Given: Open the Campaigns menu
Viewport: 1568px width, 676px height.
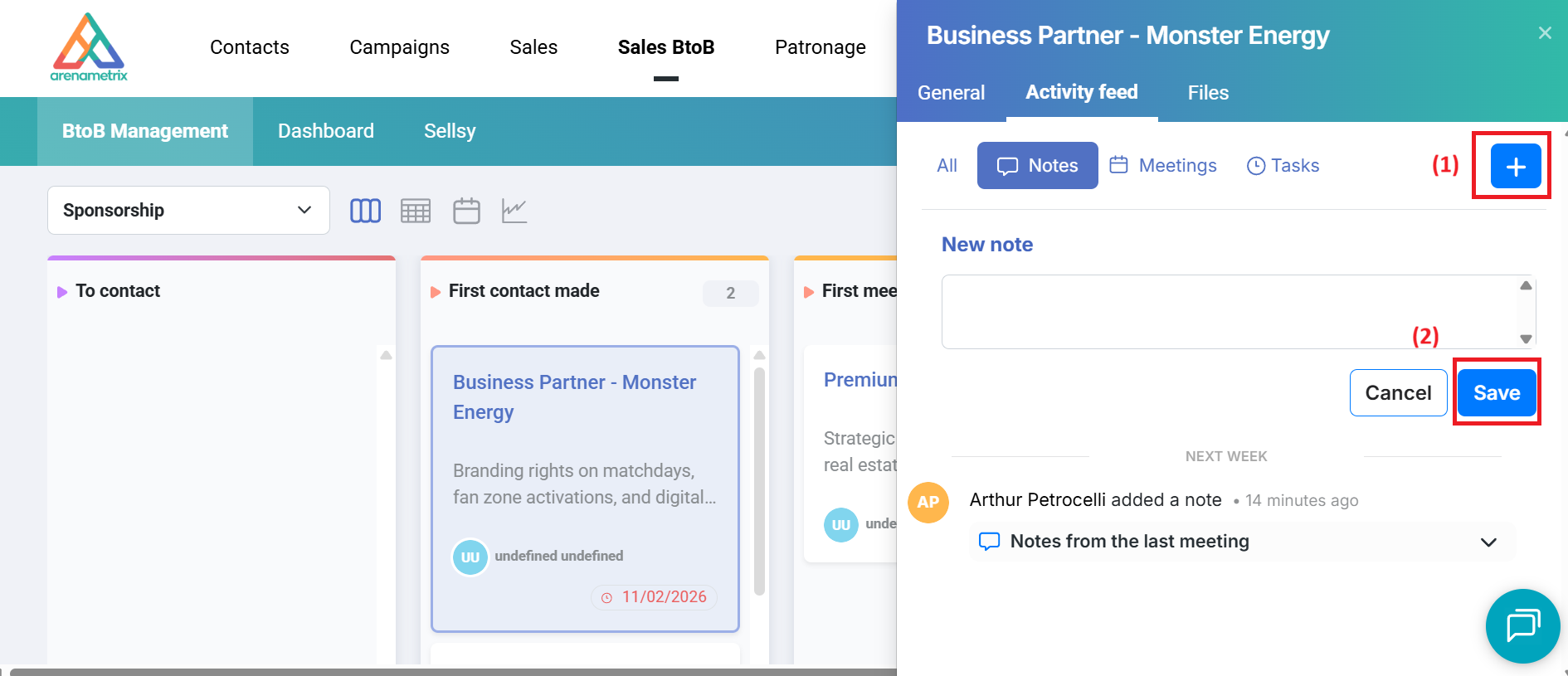Looking at the screenshot, I should coord(399,47).
